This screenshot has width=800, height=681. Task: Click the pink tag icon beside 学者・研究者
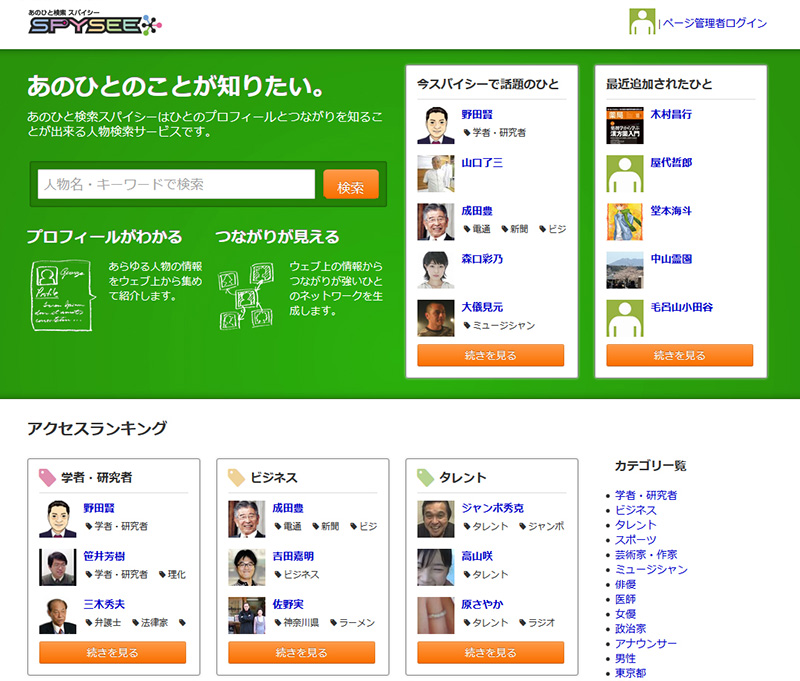[x=47, y=478]
